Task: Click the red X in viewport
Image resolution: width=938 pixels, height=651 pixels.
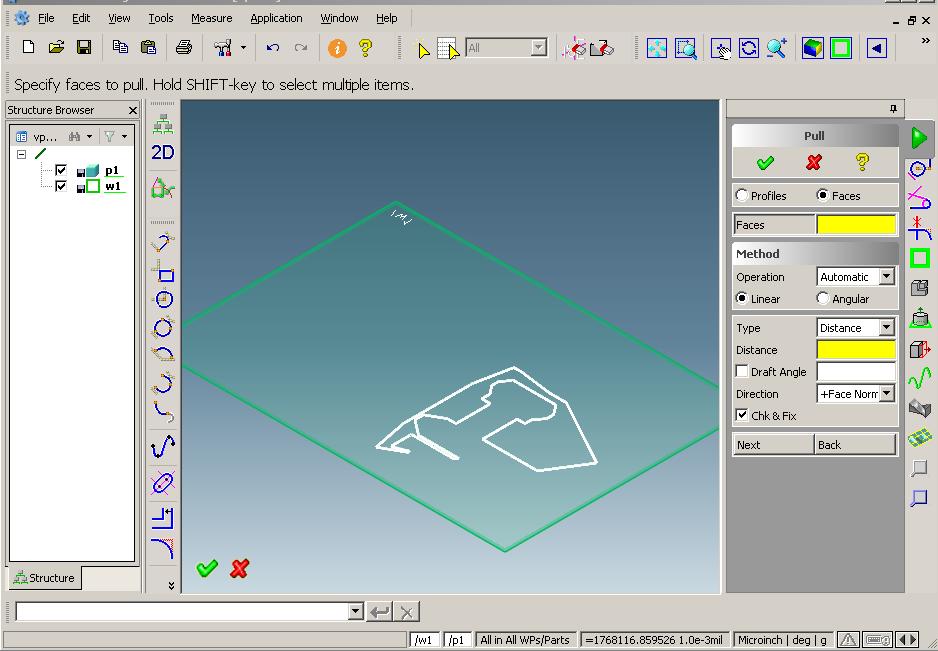Action: click(239, 568)
